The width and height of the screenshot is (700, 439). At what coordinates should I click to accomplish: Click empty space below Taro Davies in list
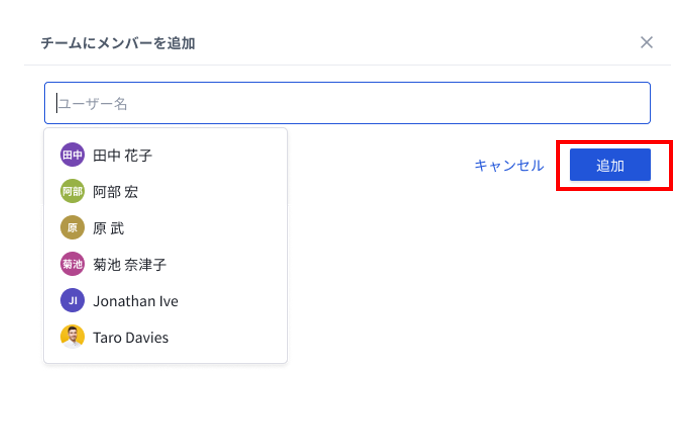(165, 357)
